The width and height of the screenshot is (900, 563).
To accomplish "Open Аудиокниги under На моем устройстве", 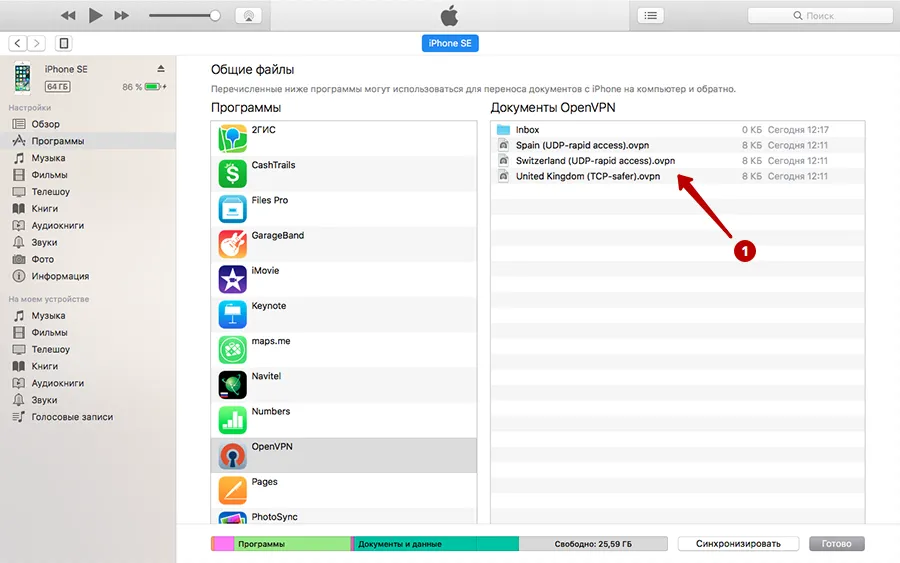I will click(x=88, y=383).
